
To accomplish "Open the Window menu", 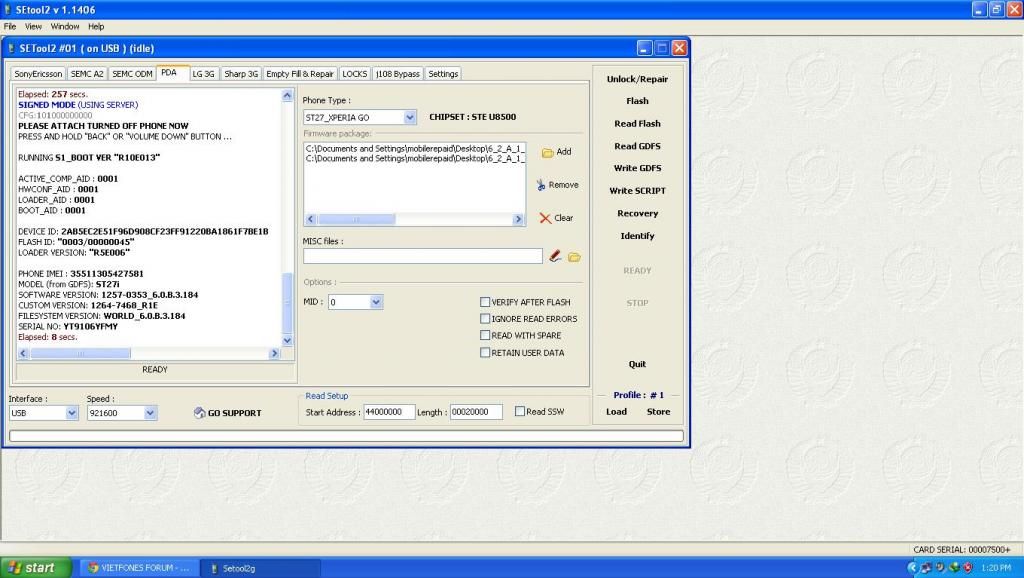I will pyautogui.click(x=65, y=27).
